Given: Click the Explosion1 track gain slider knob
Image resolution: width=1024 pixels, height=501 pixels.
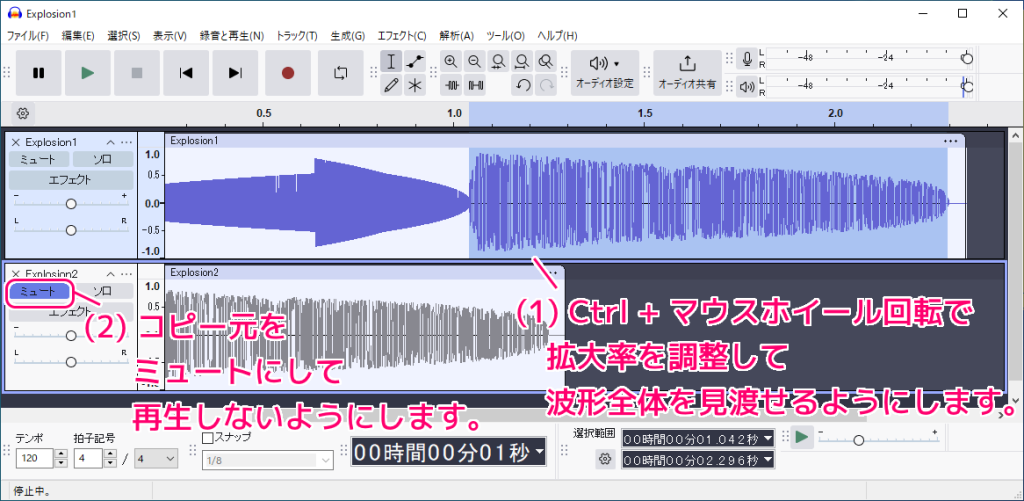Looking at the screenshot, I should click(70, 203).
